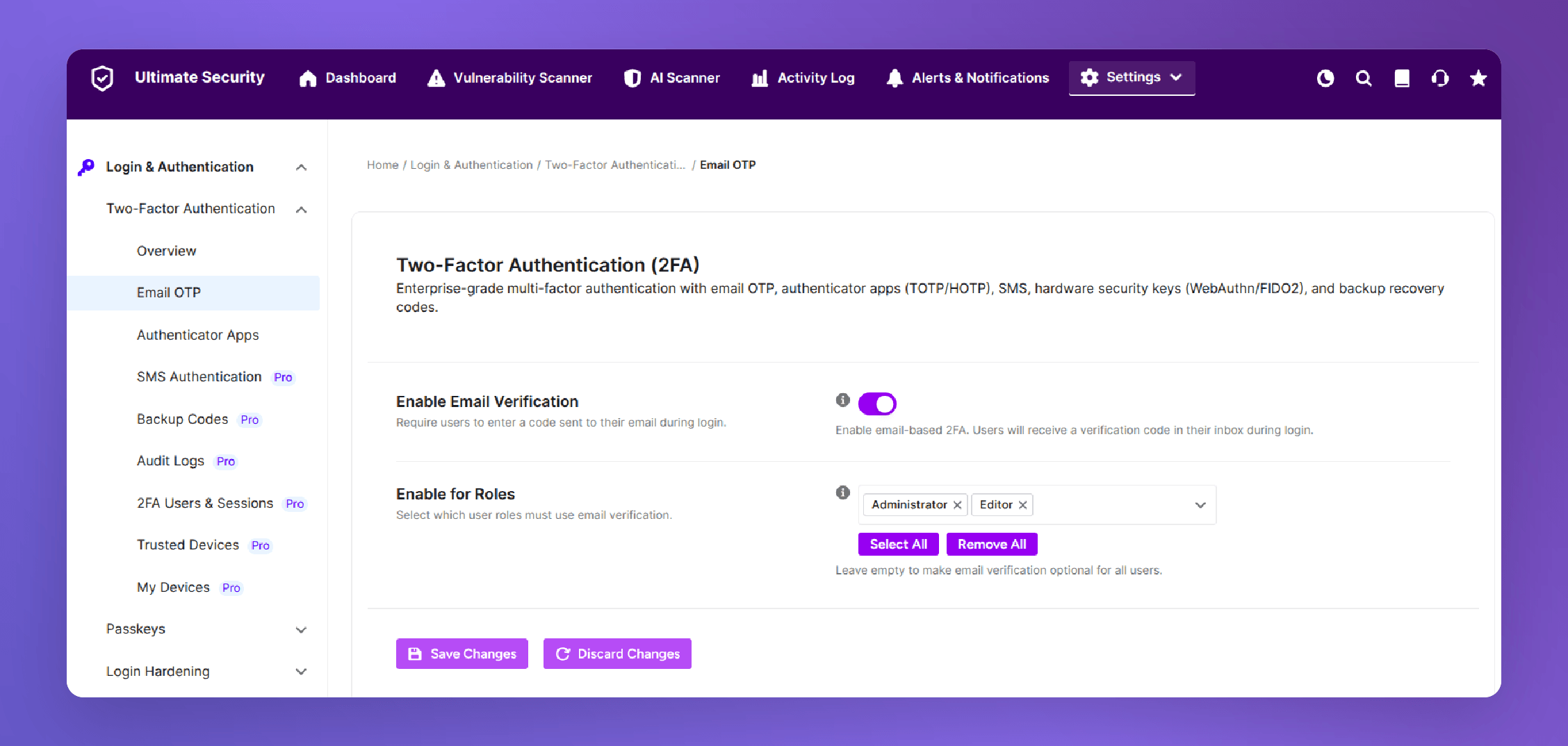Image resolution: width=1568 pixels, height=746 pixels.
Task: Click the Discard Changes button
Action: pyautogui.click(x=617, y=654)
